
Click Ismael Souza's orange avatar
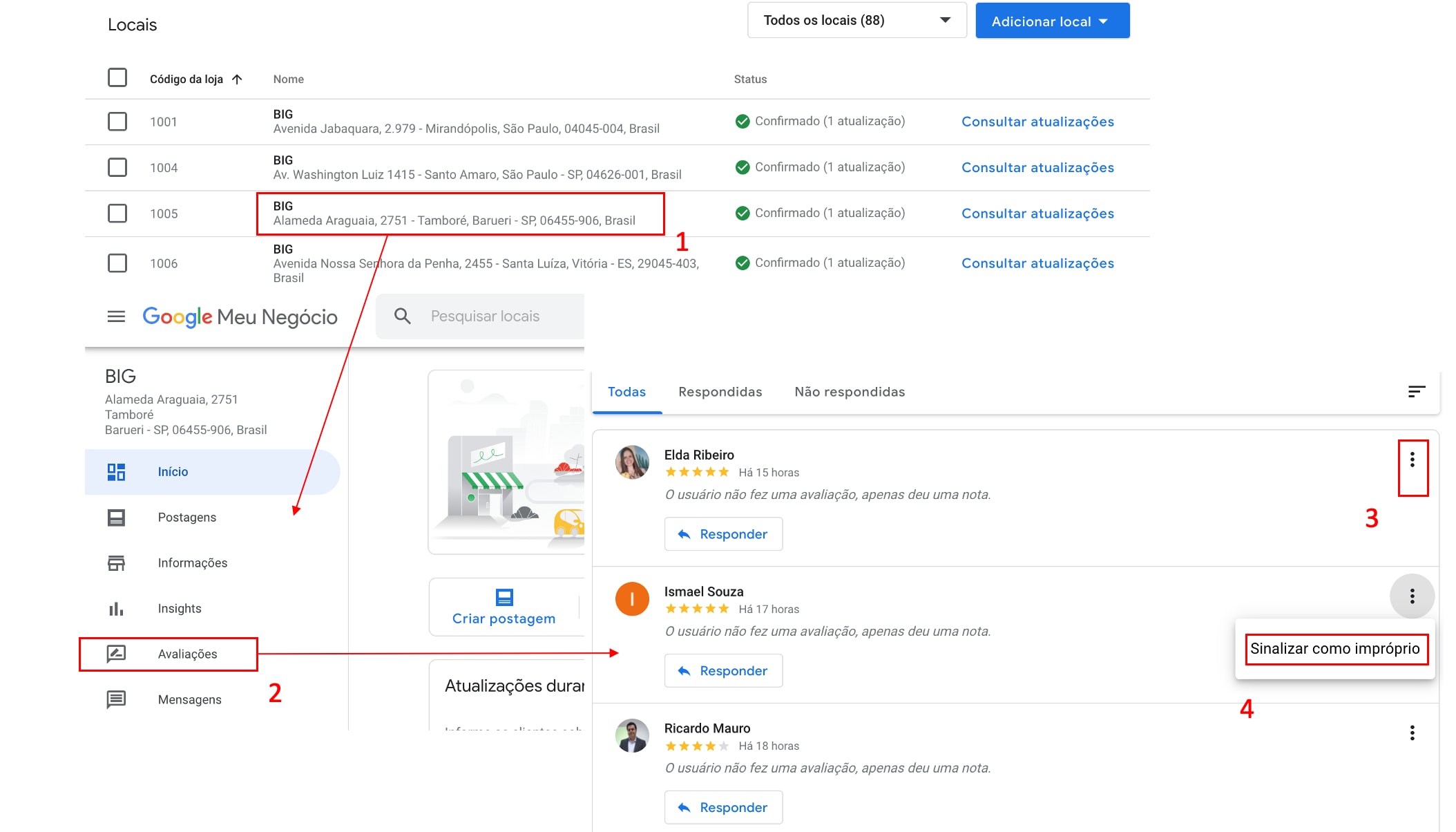632,599
